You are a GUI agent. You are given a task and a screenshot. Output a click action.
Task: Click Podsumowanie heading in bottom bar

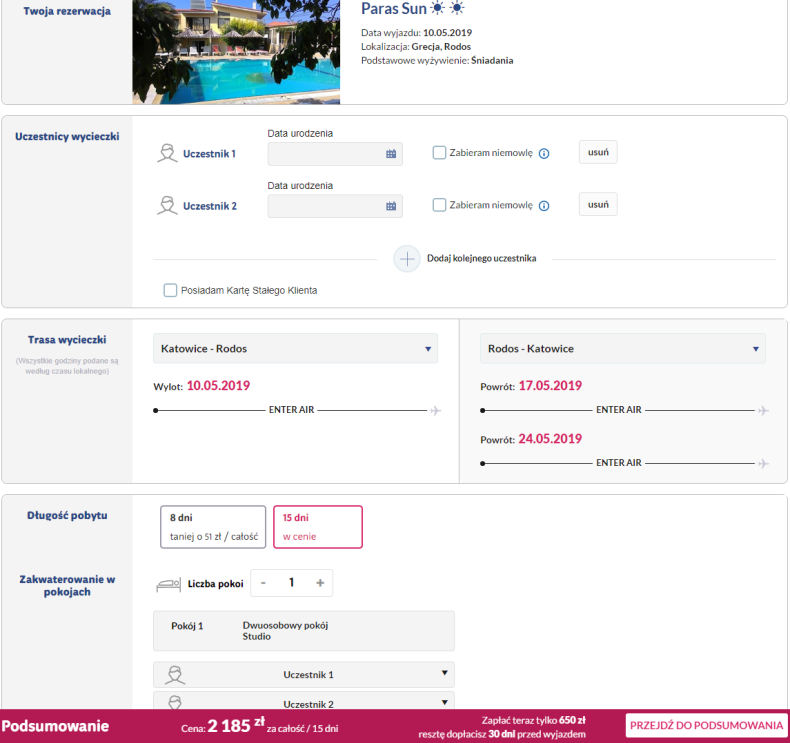(55, 726)
